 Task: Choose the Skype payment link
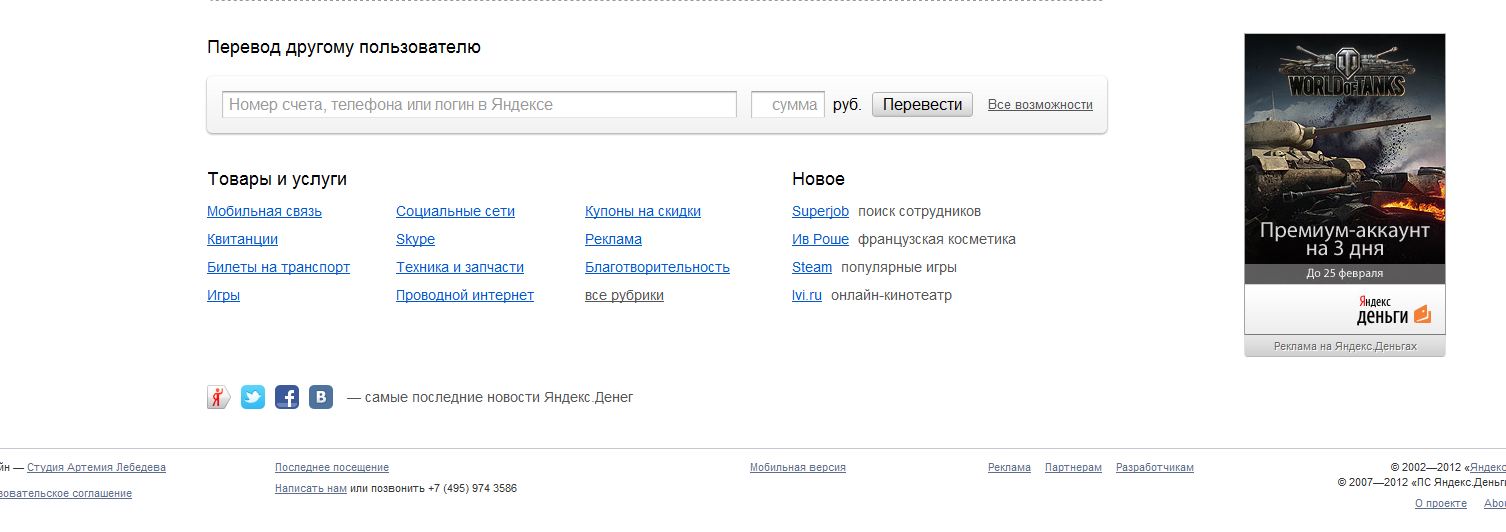point(415,240)
